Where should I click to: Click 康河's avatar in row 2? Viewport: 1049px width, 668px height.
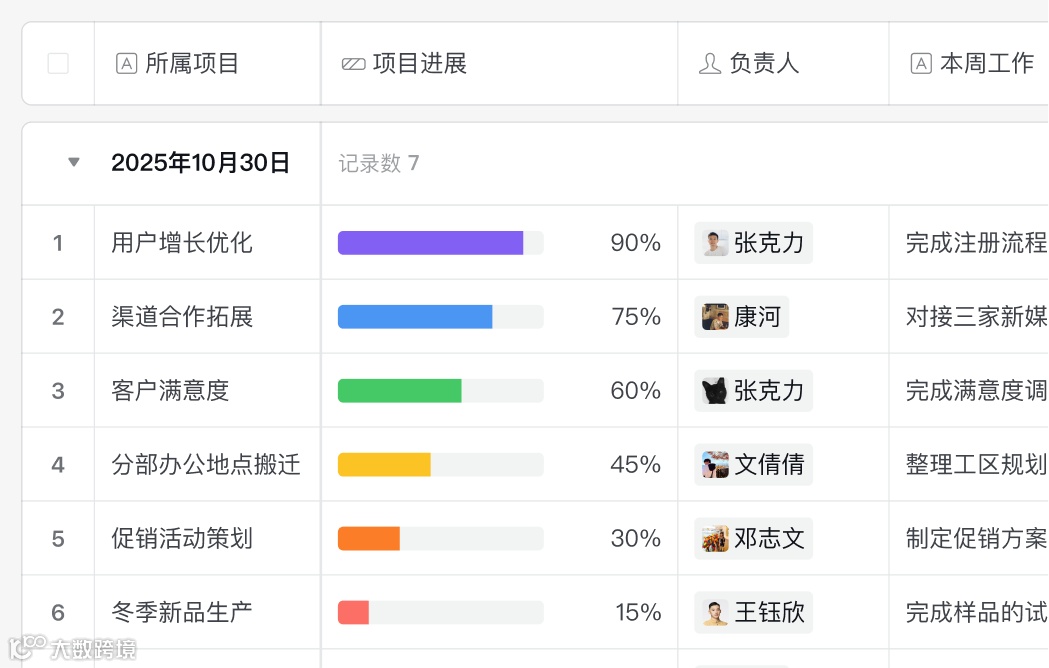click(715, 317)
